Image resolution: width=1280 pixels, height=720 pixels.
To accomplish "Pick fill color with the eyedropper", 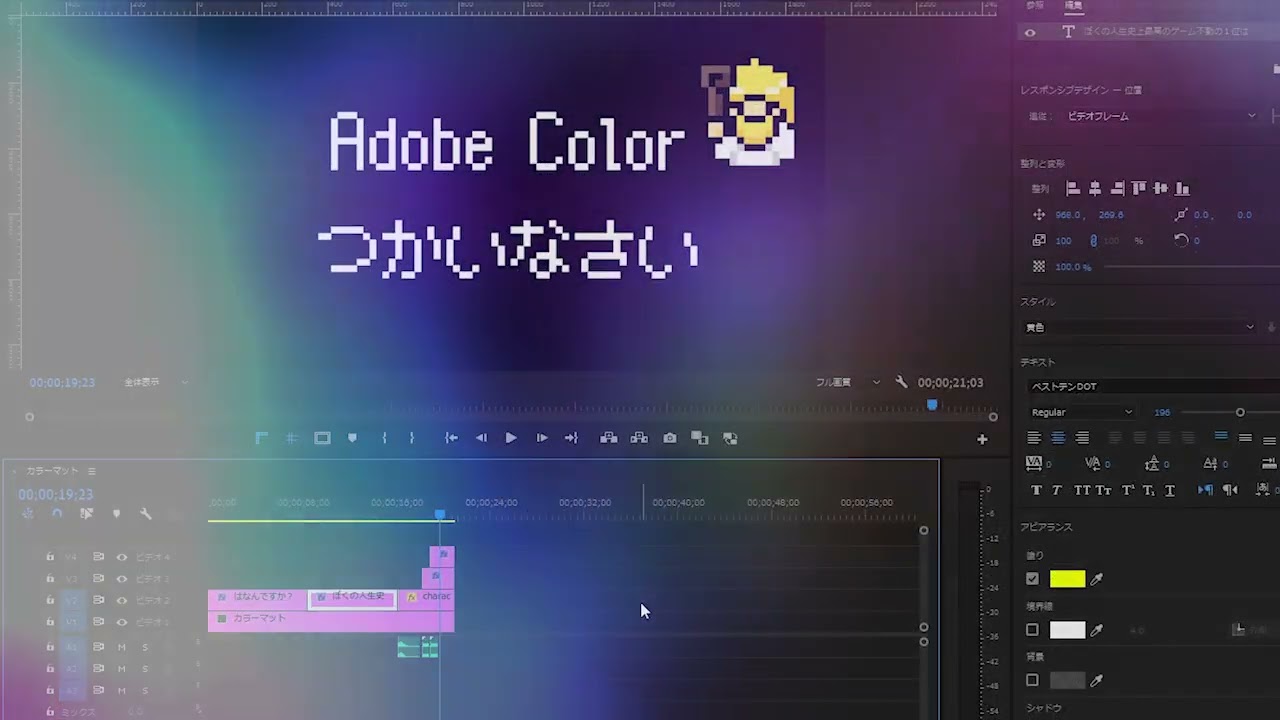I will click(1096, 579).
